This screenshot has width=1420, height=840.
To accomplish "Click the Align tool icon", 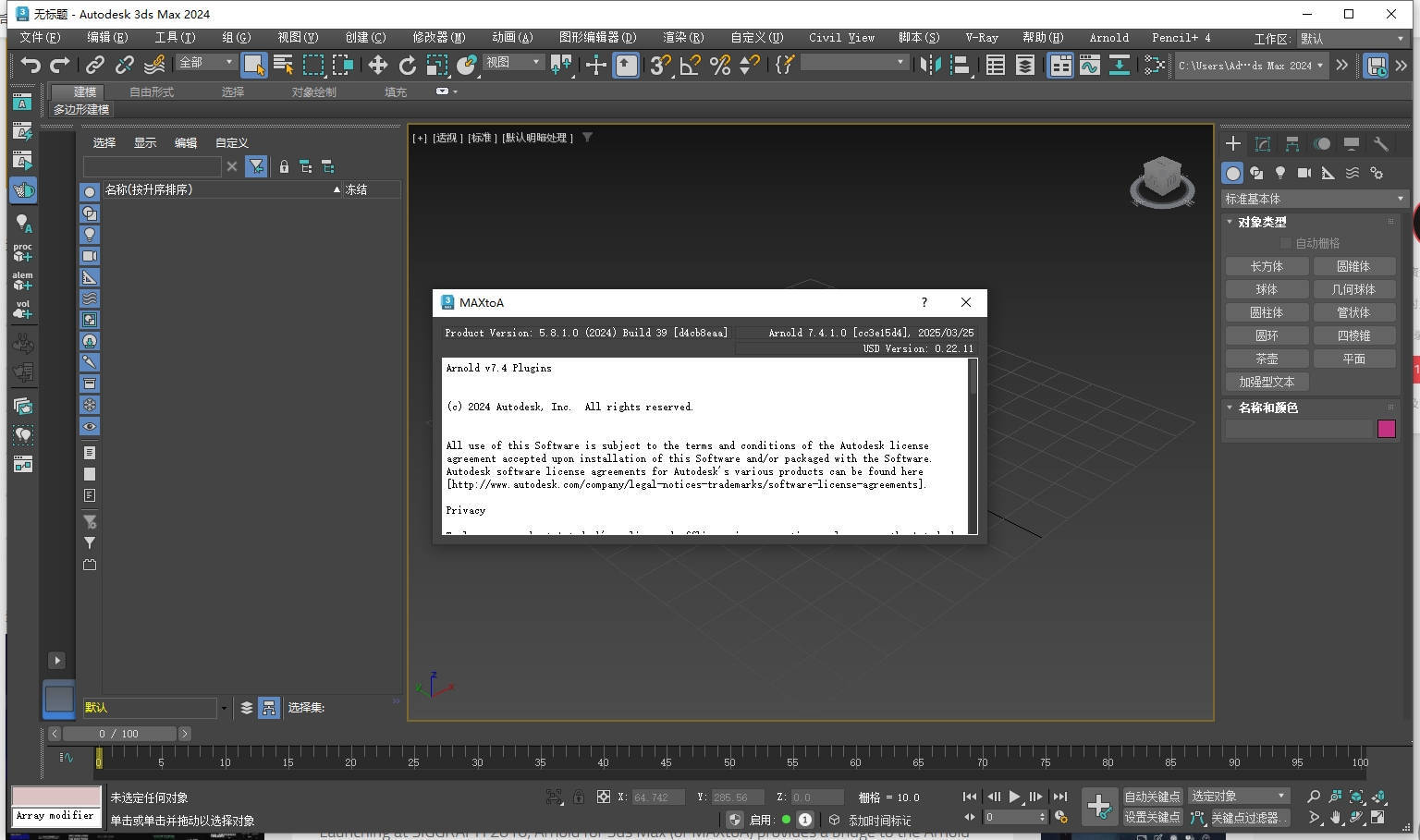I will [x=961, y=65].
